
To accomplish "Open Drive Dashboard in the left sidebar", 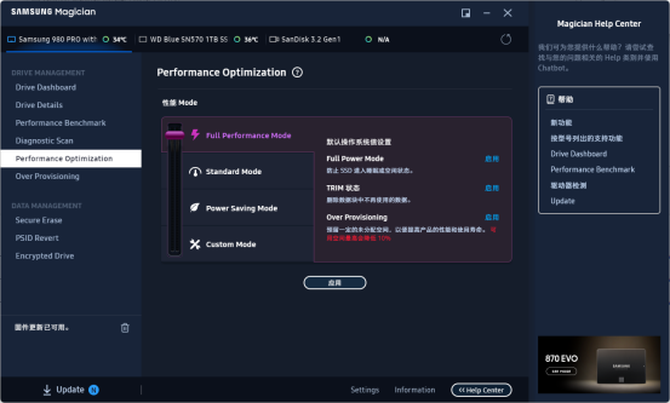I will pos(46,87).
